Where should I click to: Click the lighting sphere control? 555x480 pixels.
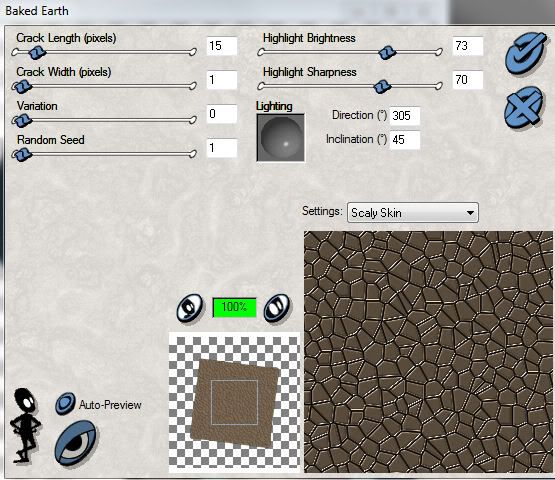tap(281, 138)
